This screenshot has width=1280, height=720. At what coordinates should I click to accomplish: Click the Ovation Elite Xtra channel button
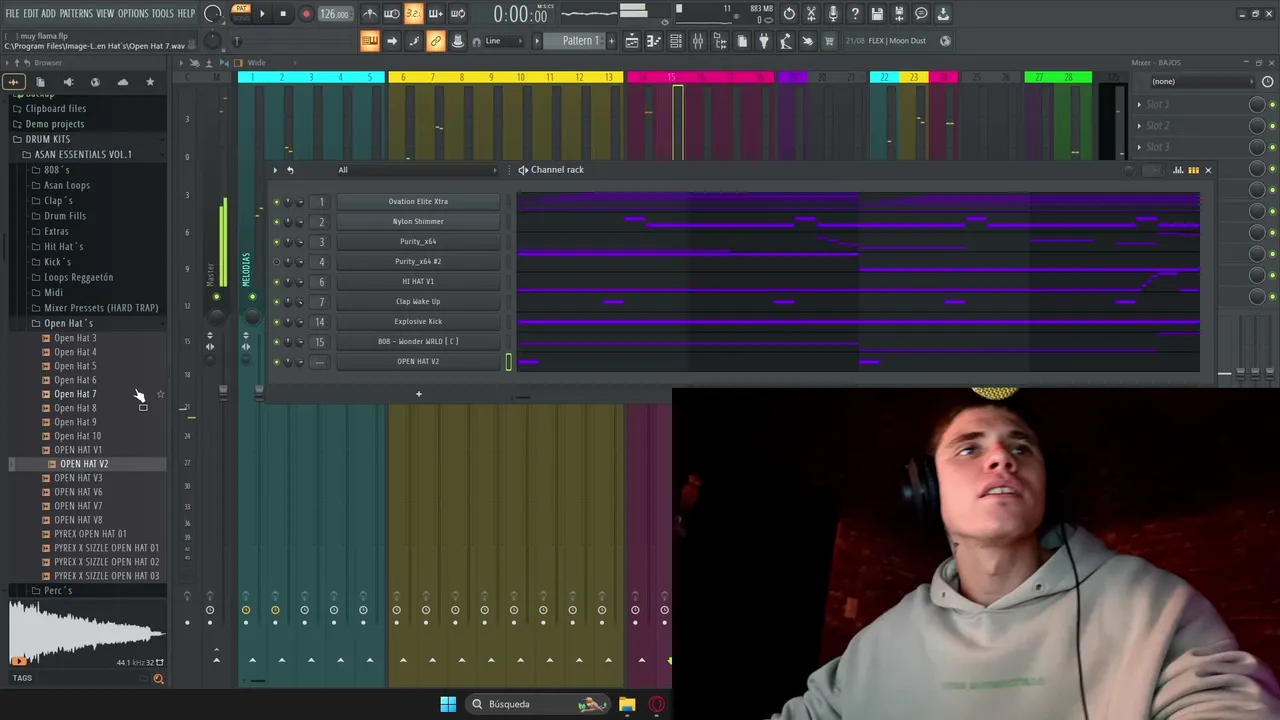[x=418, y=201]
